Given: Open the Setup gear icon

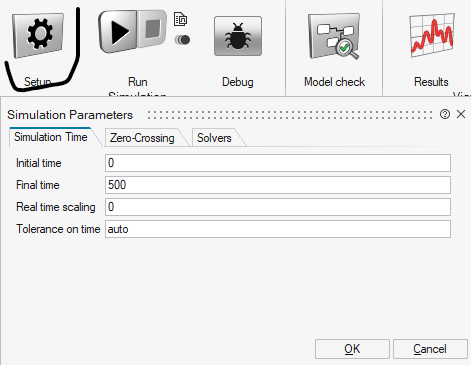Looking at the screenshot, I should point(38,35).
